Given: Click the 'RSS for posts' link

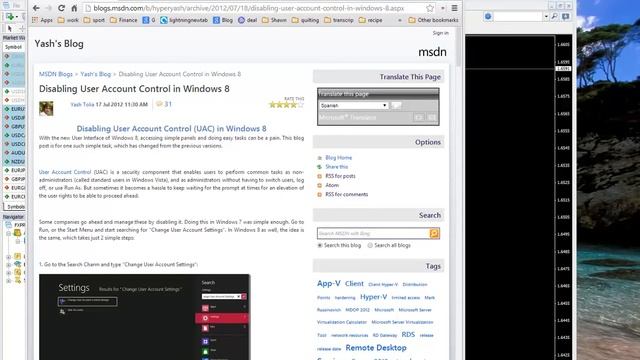Looking at the screenshot, I should [340, 176].
